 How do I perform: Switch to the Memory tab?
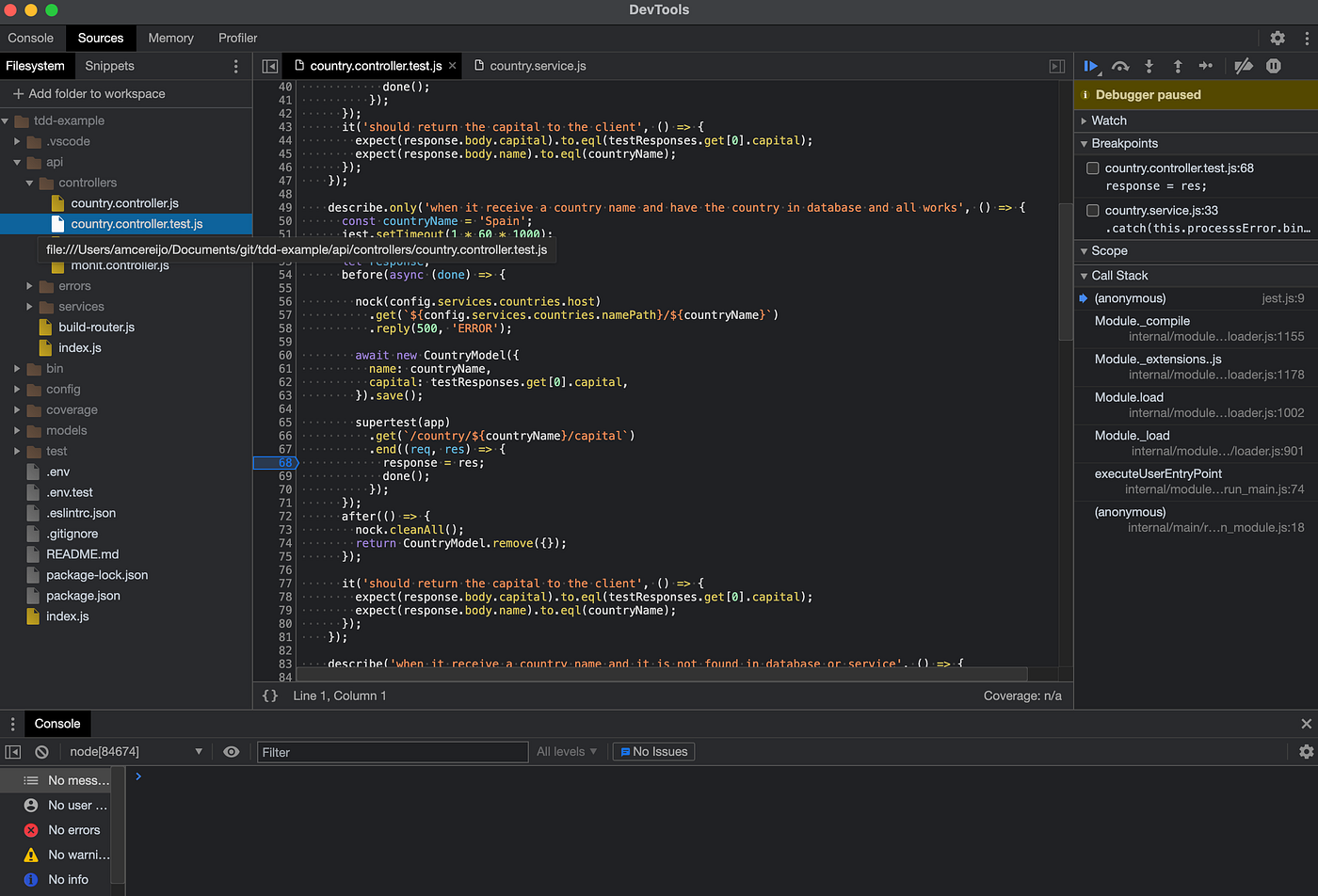[x=170, y=38]
